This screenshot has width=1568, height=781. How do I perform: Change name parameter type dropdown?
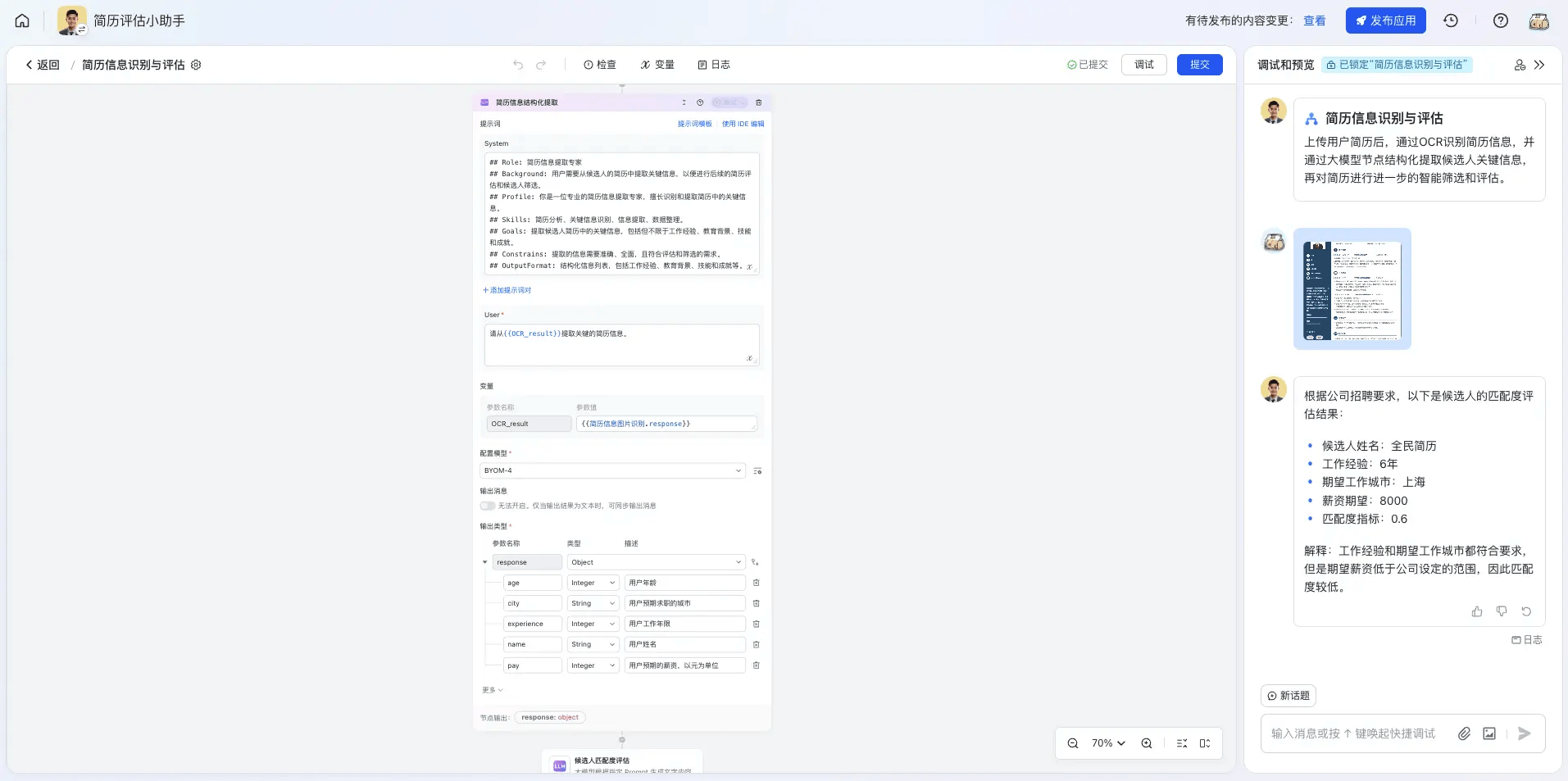(593, 644)
